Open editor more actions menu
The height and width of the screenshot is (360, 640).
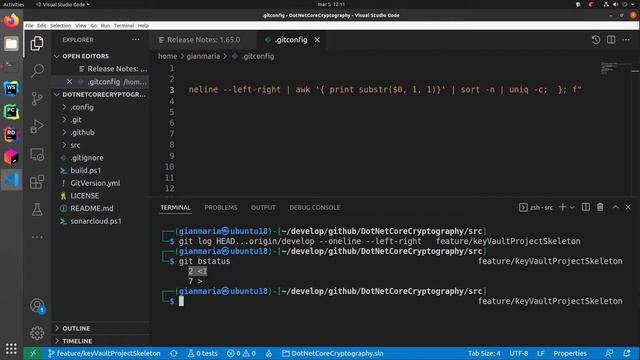(626, 40)
